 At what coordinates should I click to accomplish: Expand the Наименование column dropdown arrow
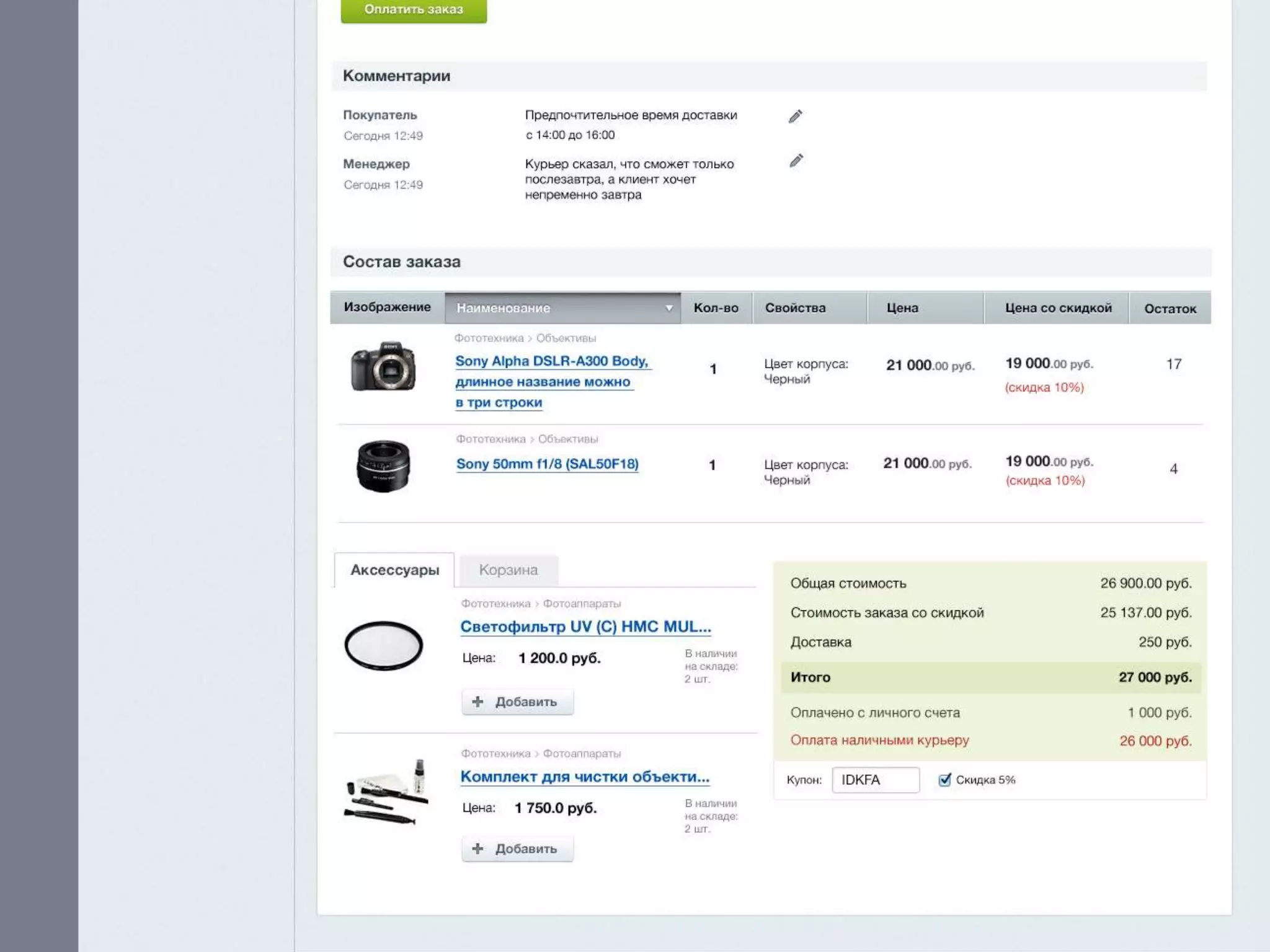click(668, 308)
